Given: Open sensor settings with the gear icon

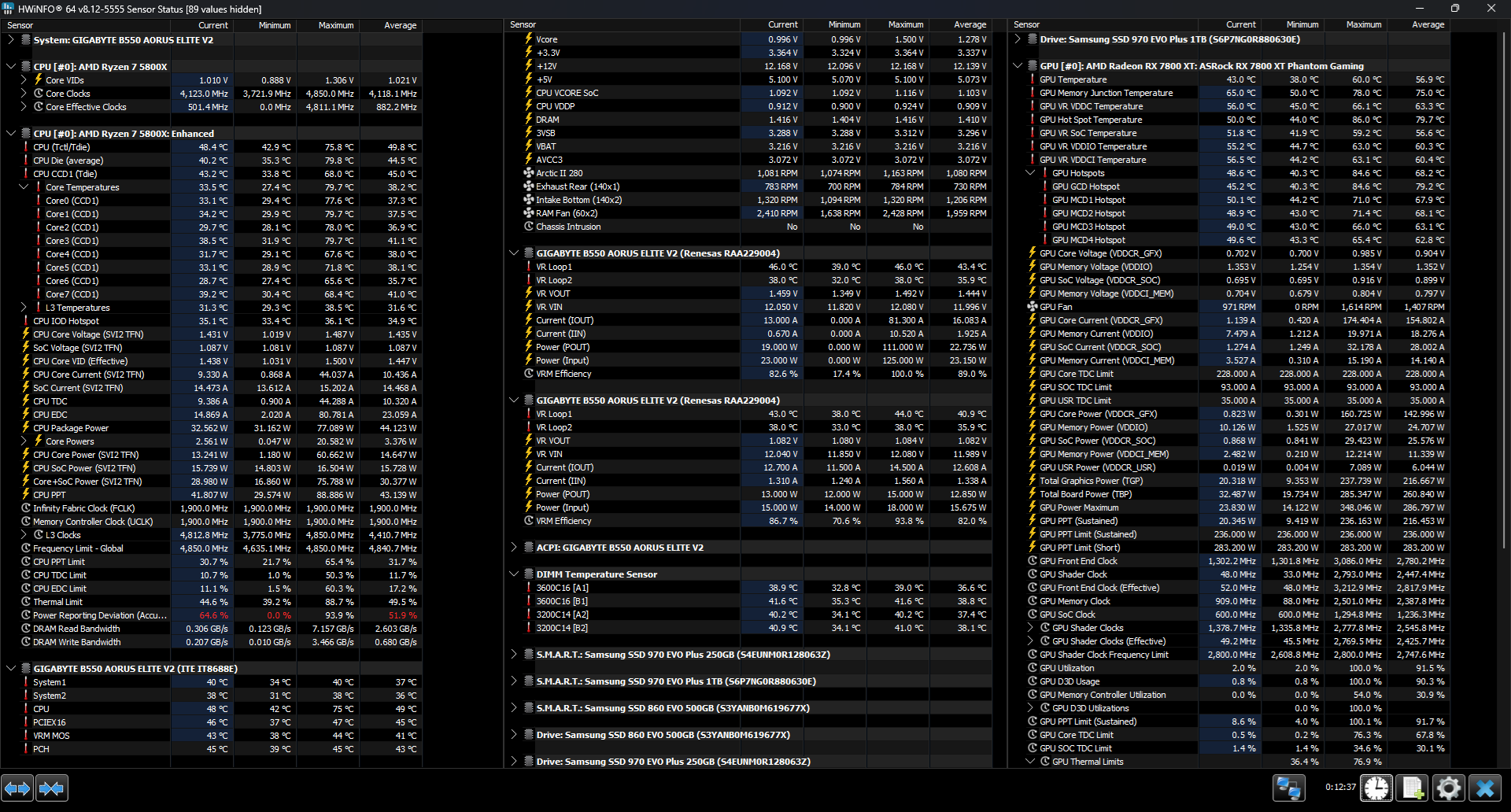Looking at the screenshot, I should click(x=1449, y=788).
